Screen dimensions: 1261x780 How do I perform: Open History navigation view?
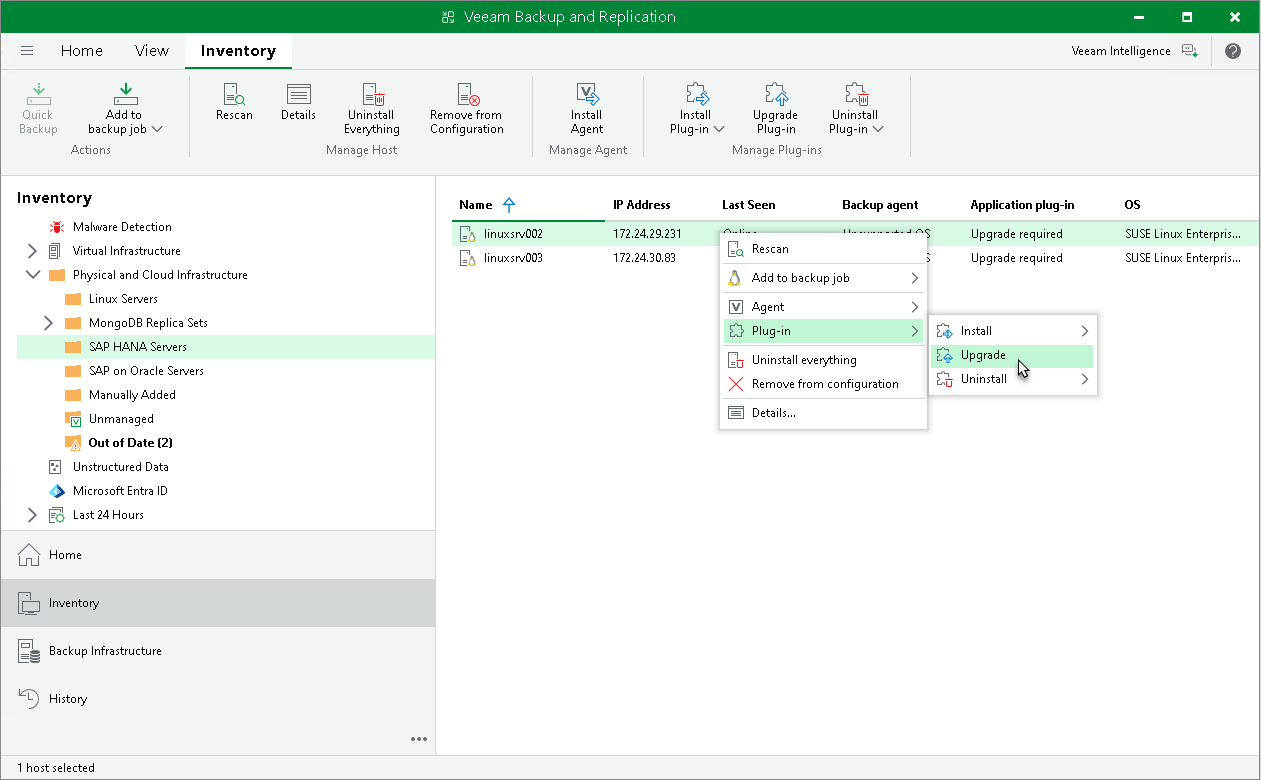(x=218, y=699)
